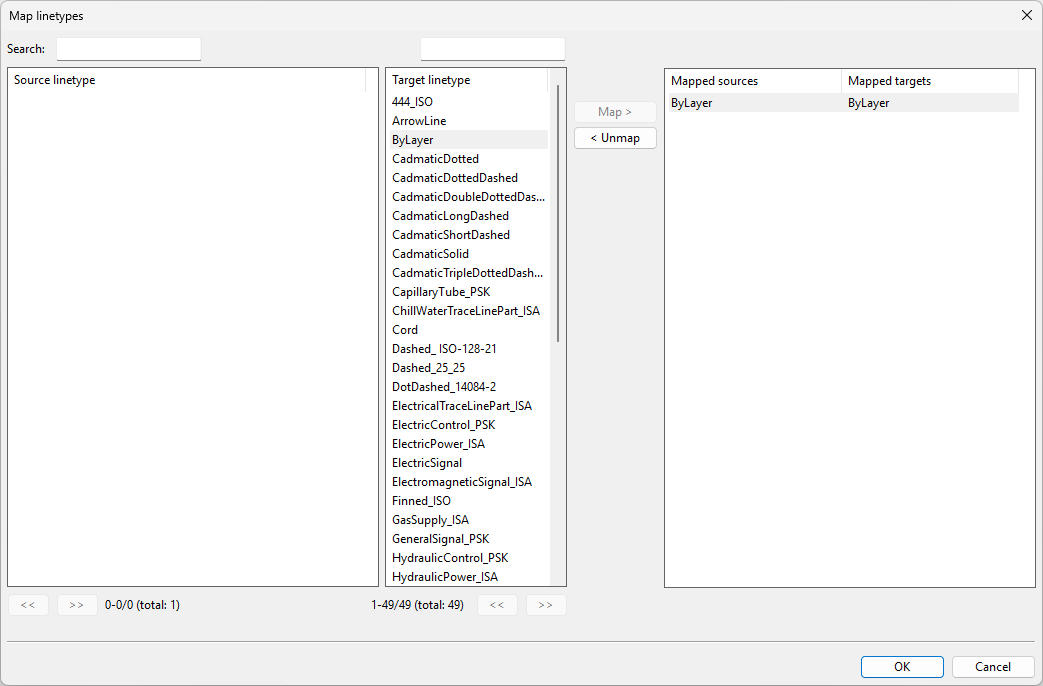Select Cord linetype in target list
Viewport: 1043px width, 686px height.
tap(405, 330)
